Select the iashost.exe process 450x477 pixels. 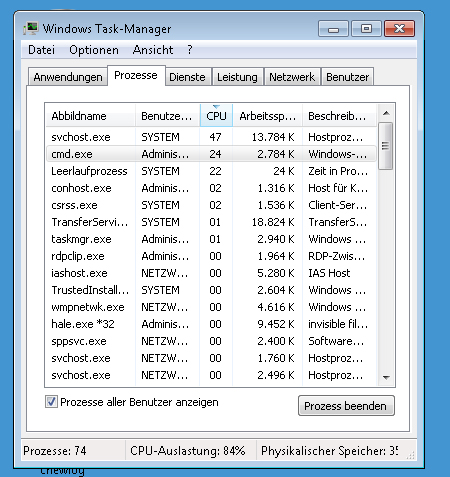(211, 273)
